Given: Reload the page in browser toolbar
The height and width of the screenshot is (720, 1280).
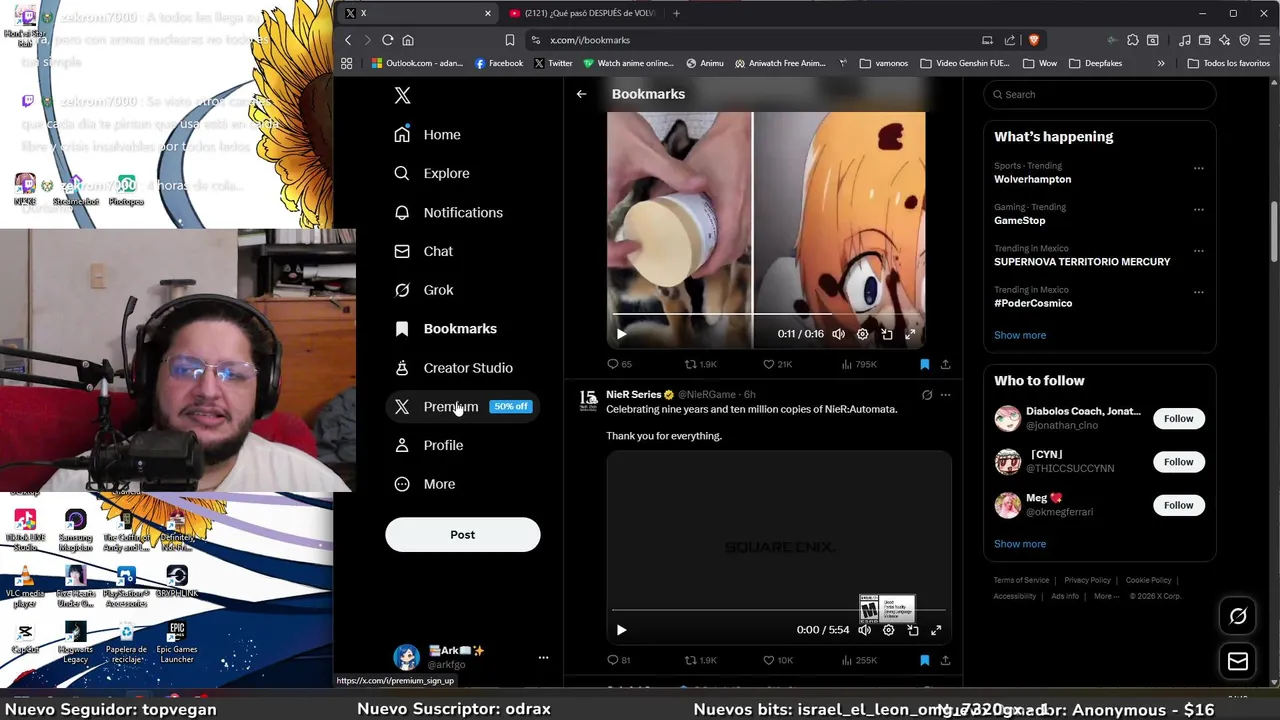Looking at the screenshot, I should (x=387, y=40).
